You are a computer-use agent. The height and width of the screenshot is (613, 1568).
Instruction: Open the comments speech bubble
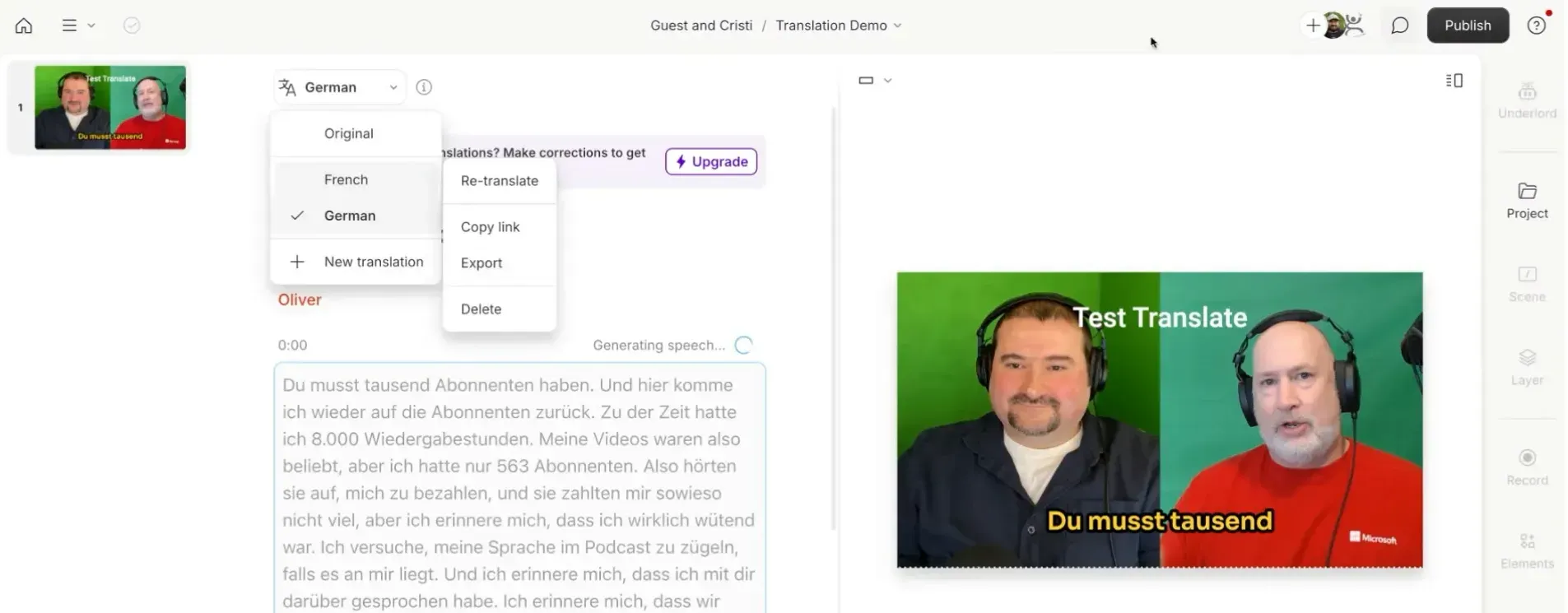[x=1400, y=26]
